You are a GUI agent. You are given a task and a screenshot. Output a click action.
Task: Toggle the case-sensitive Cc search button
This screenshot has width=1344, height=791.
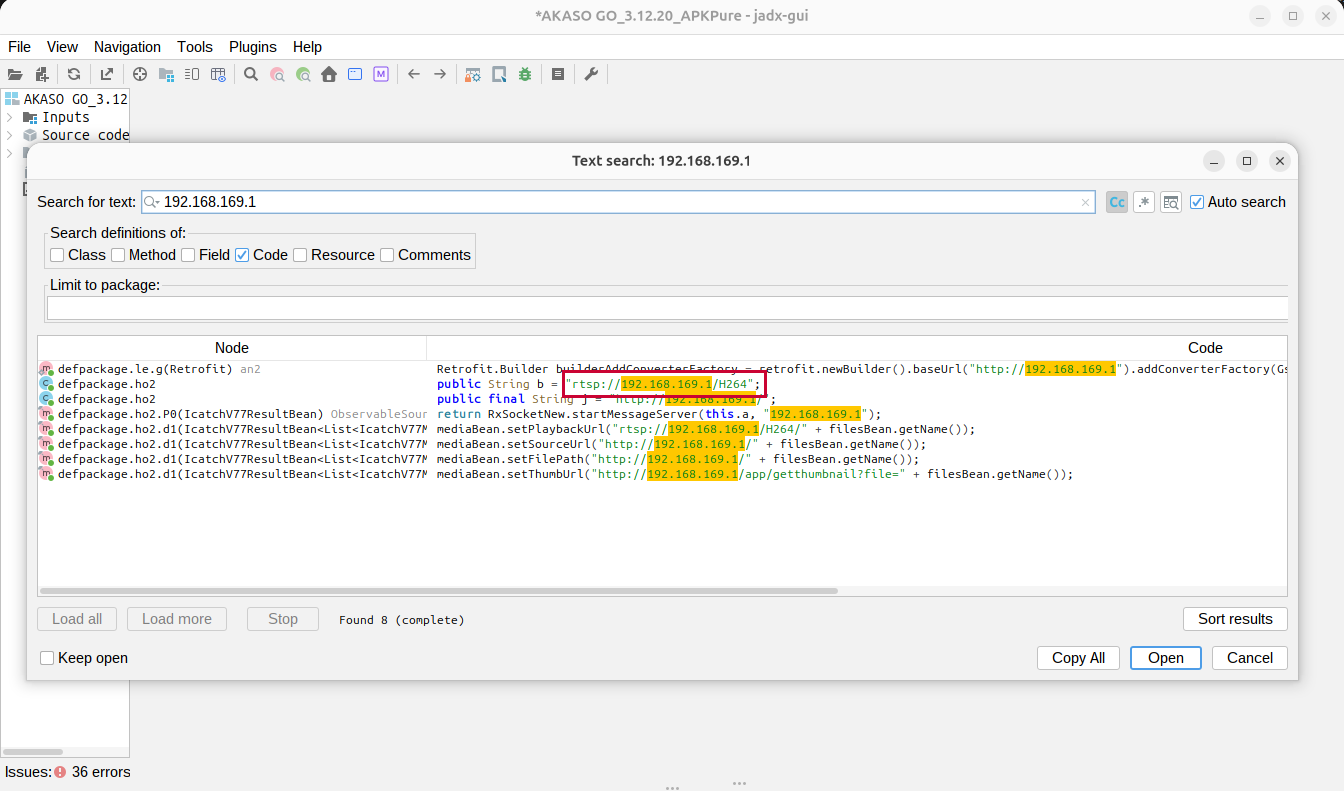click(x=1117, y=202)
